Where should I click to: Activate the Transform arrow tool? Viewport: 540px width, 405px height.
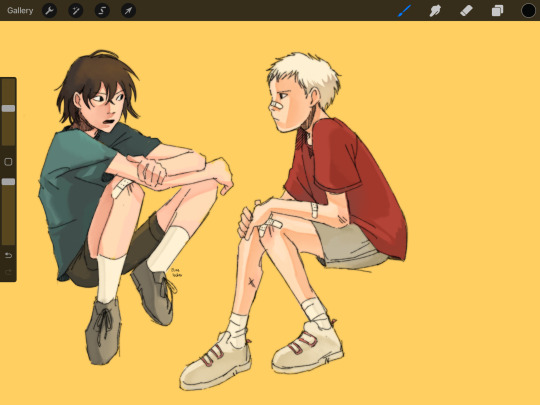[128, 11]
